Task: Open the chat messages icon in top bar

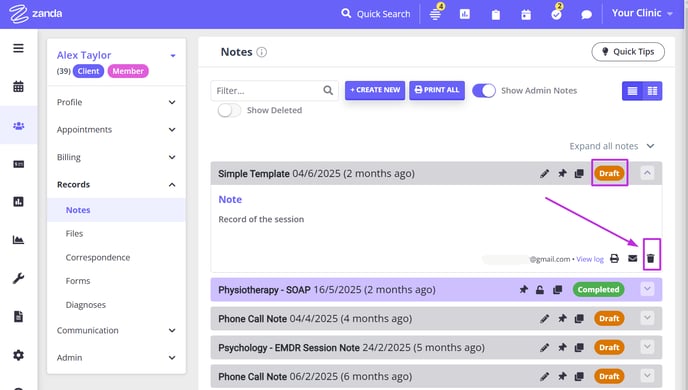Action: [x=586, y=15]
